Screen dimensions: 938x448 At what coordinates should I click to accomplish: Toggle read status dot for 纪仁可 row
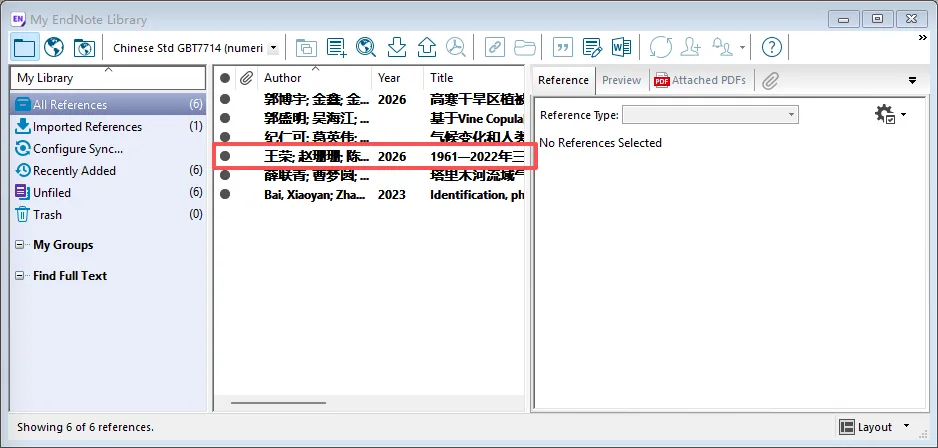(x=225, y=137)
